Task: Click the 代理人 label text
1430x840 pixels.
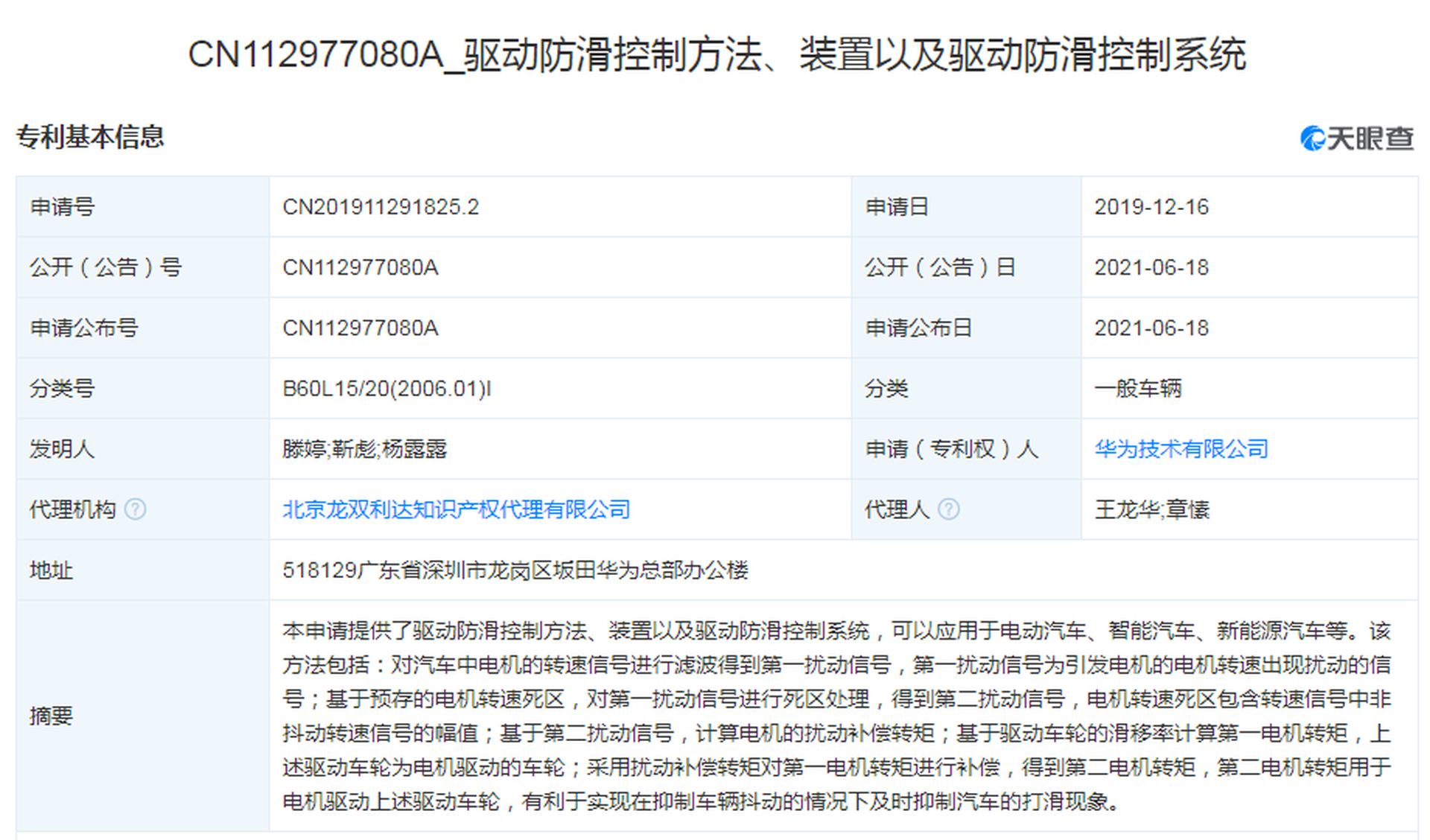Action: (x=897, y=509)
